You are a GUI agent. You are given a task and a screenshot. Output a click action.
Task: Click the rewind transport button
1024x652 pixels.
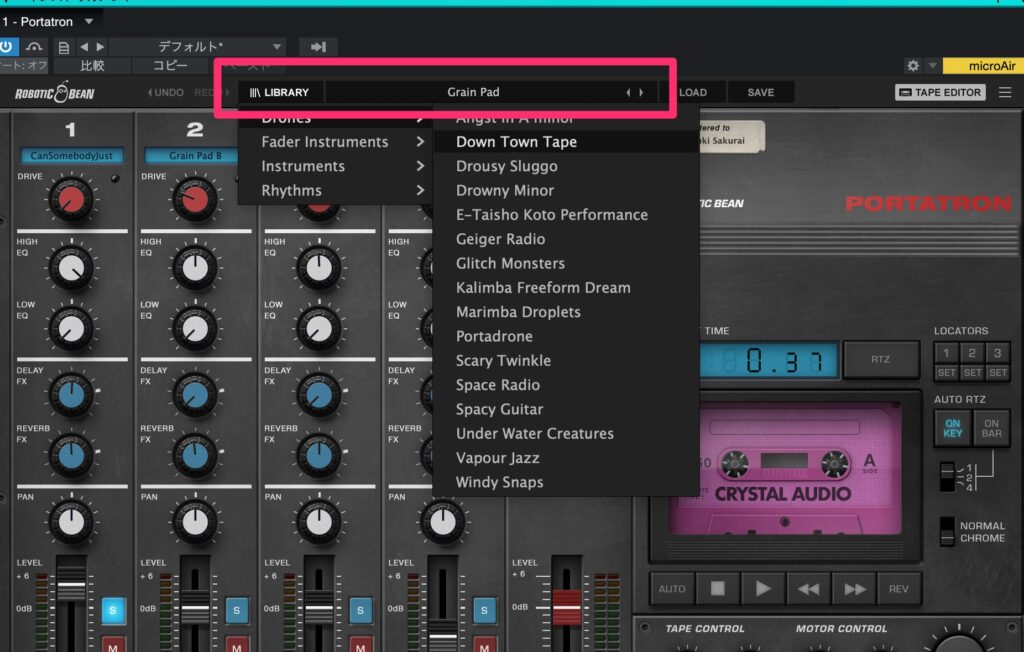coord(808,589)
